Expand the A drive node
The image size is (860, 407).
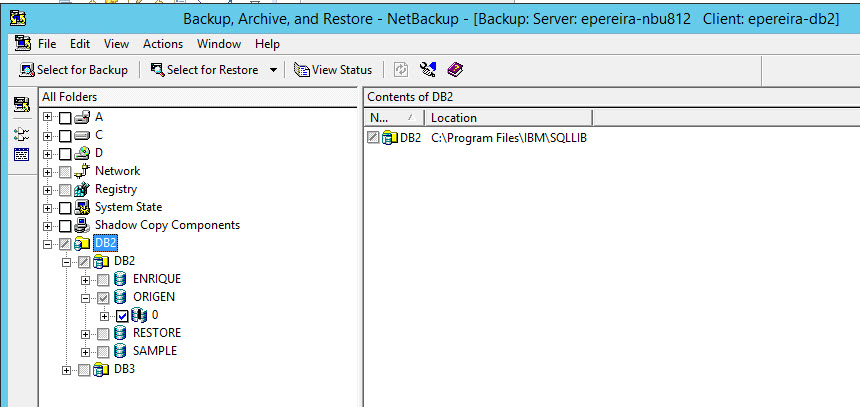point(48,118)
